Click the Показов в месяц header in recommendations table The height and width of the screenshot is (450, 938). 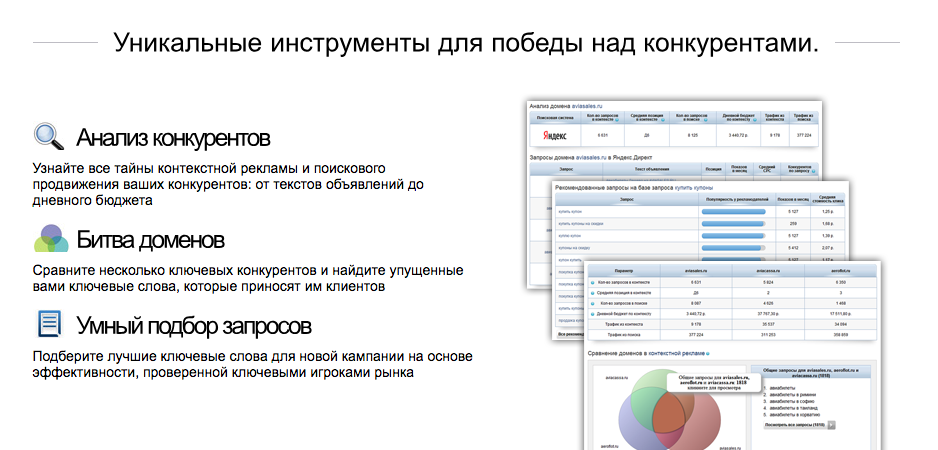(x=792, y=198)
